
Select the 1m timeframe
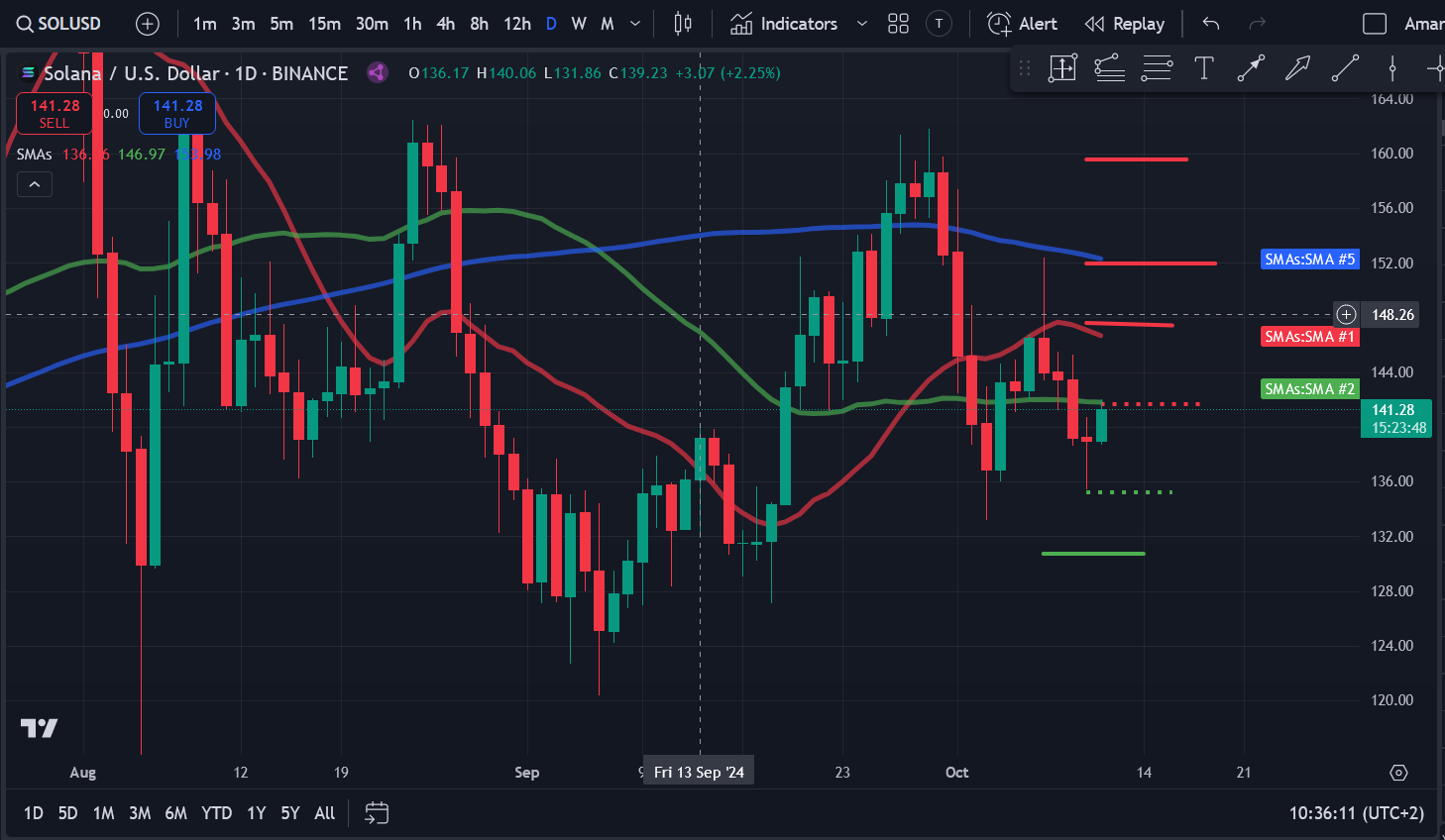point(205,24)
